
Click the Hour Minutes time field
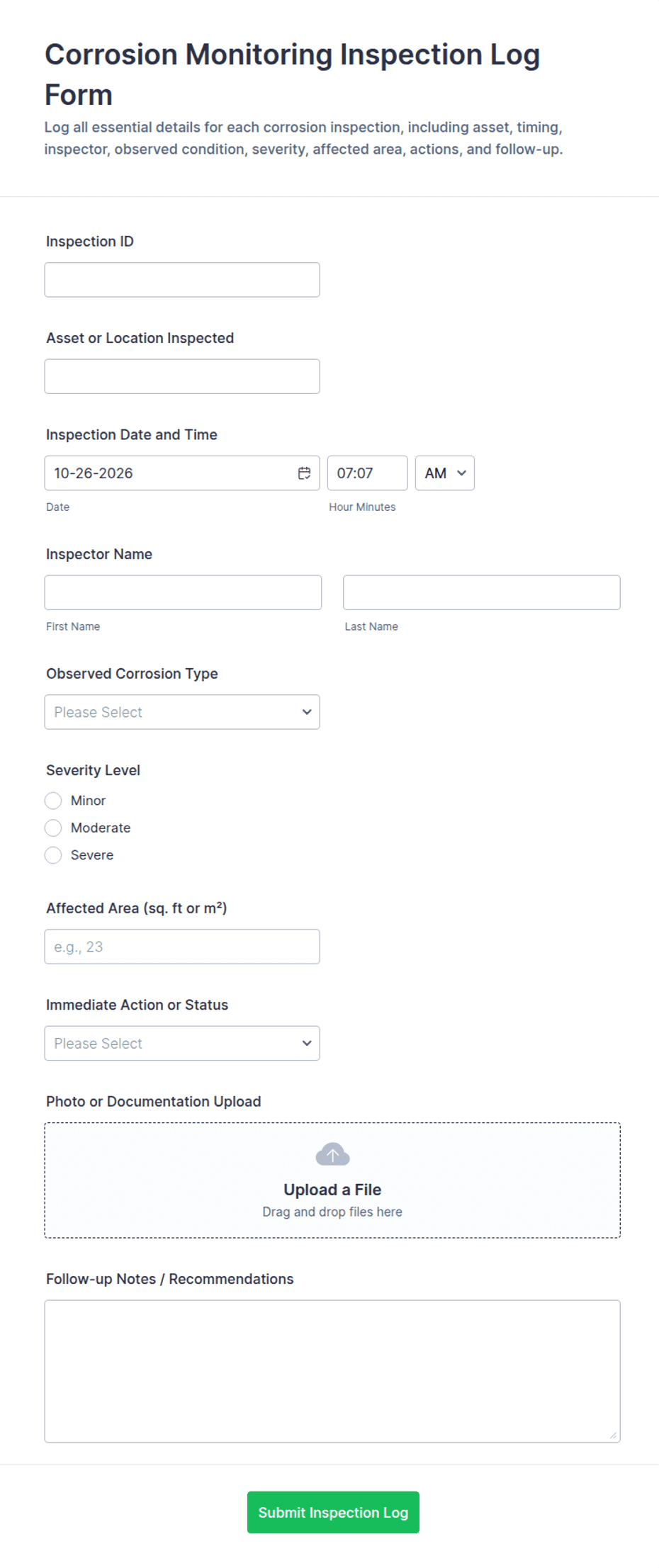pyautogui.click(x=368, y=473)
